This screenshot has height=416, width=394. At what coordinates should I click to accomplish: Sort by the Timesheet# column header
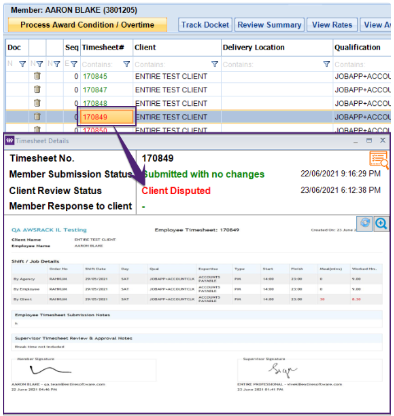(107, 47)
